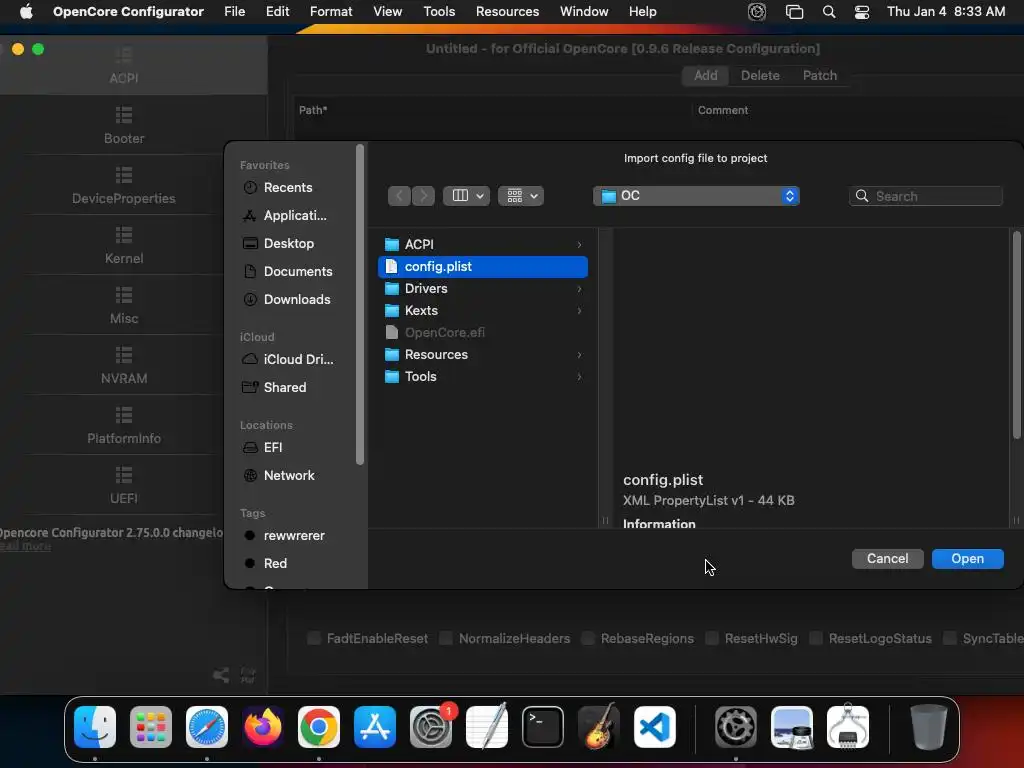This screenshot has height=768, width=1024.
Task: Expand the ACPI folder chevron
Action: pyautogui.click(x=579, y=244)
